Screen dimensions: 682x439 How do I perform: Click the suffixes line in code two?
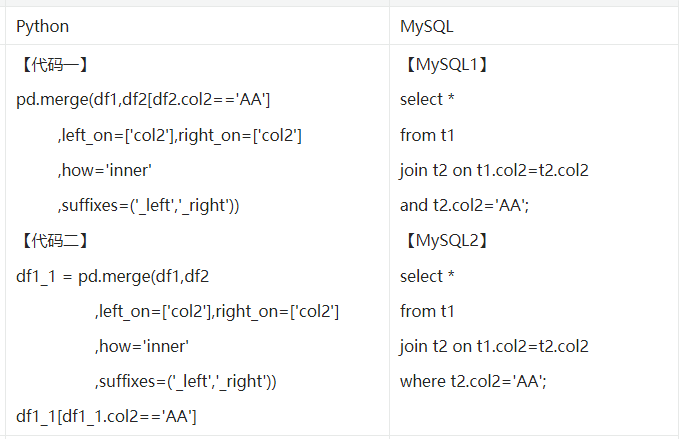coord(186,380)
